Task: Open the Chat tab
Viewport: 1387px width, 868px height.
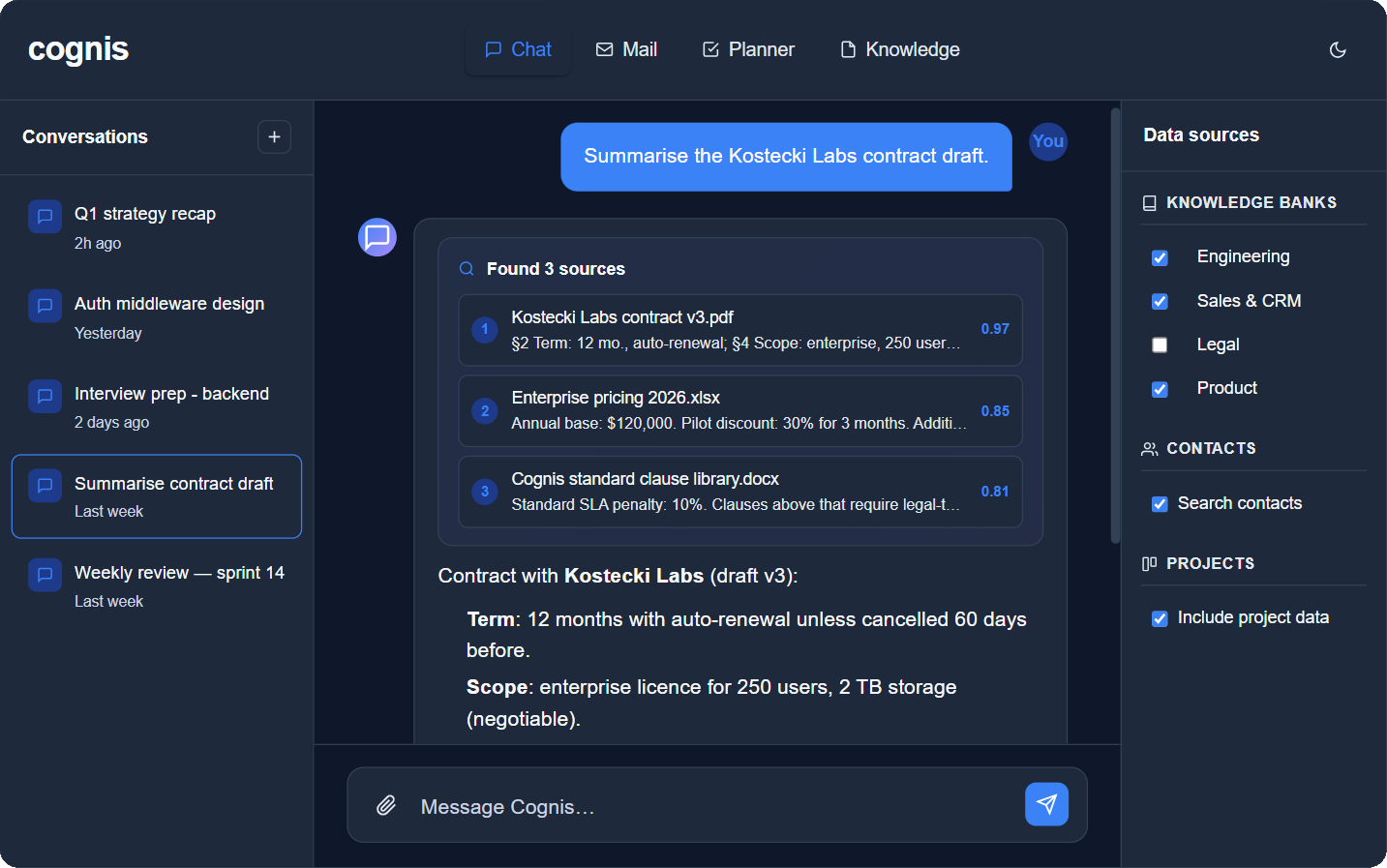Action: point(518,49)
